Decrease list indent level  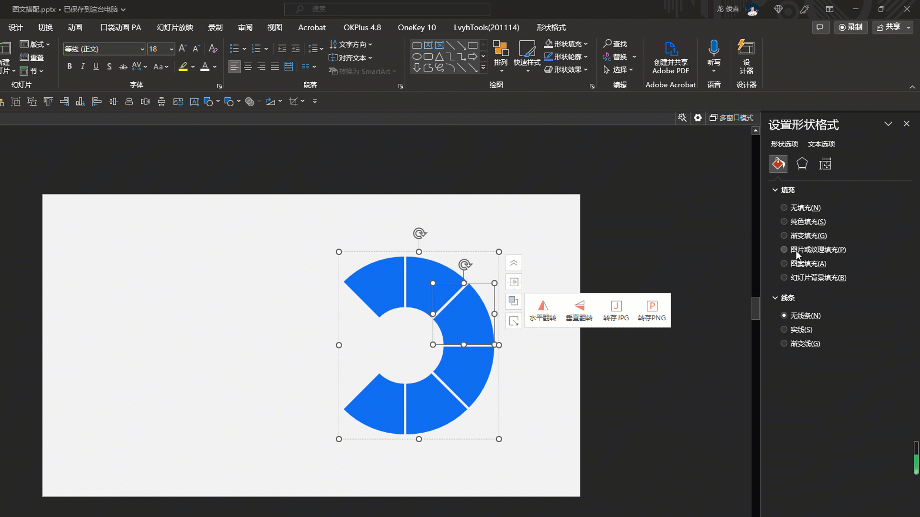coord(282,49)
